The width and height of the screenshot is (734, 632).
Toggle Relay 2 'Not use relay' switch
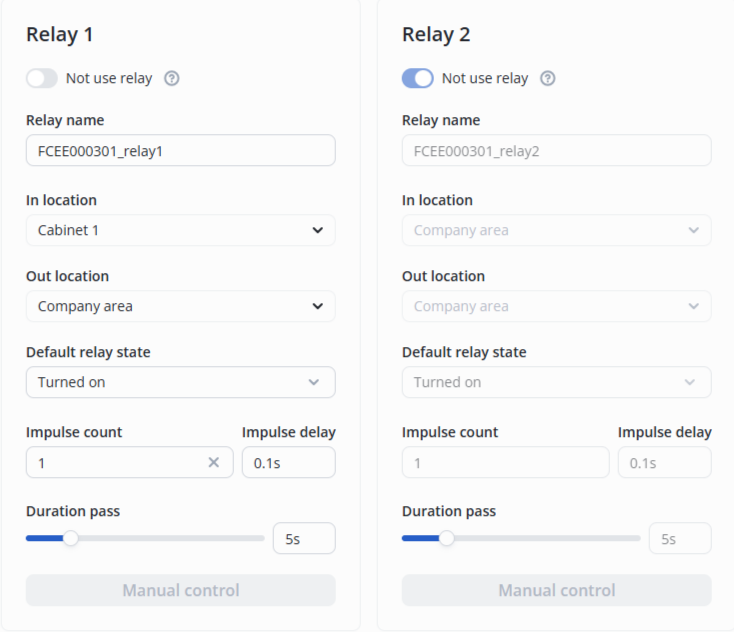pos(418,78)
